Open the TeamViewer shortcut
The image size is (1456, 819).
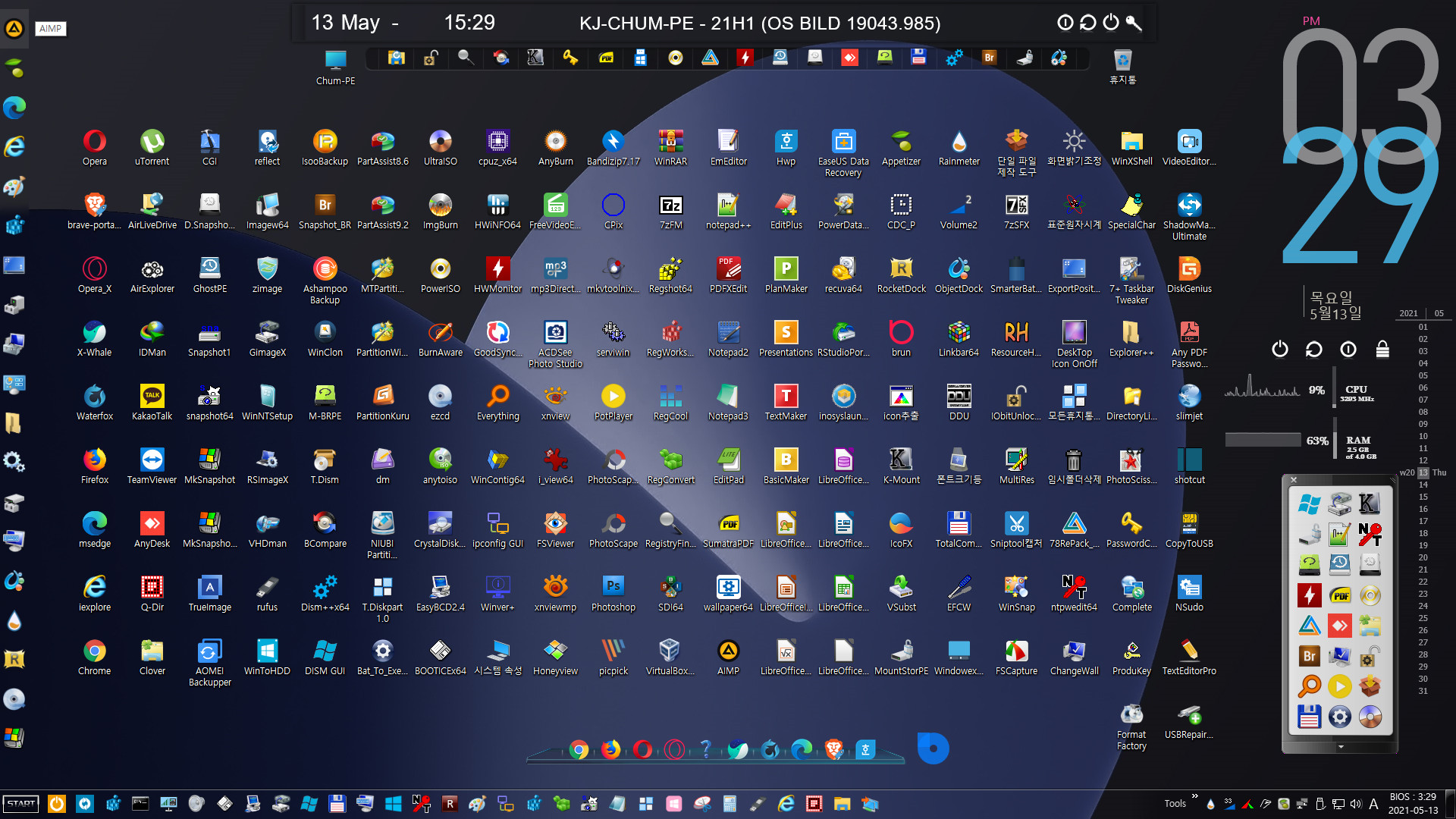pos(152,466)
